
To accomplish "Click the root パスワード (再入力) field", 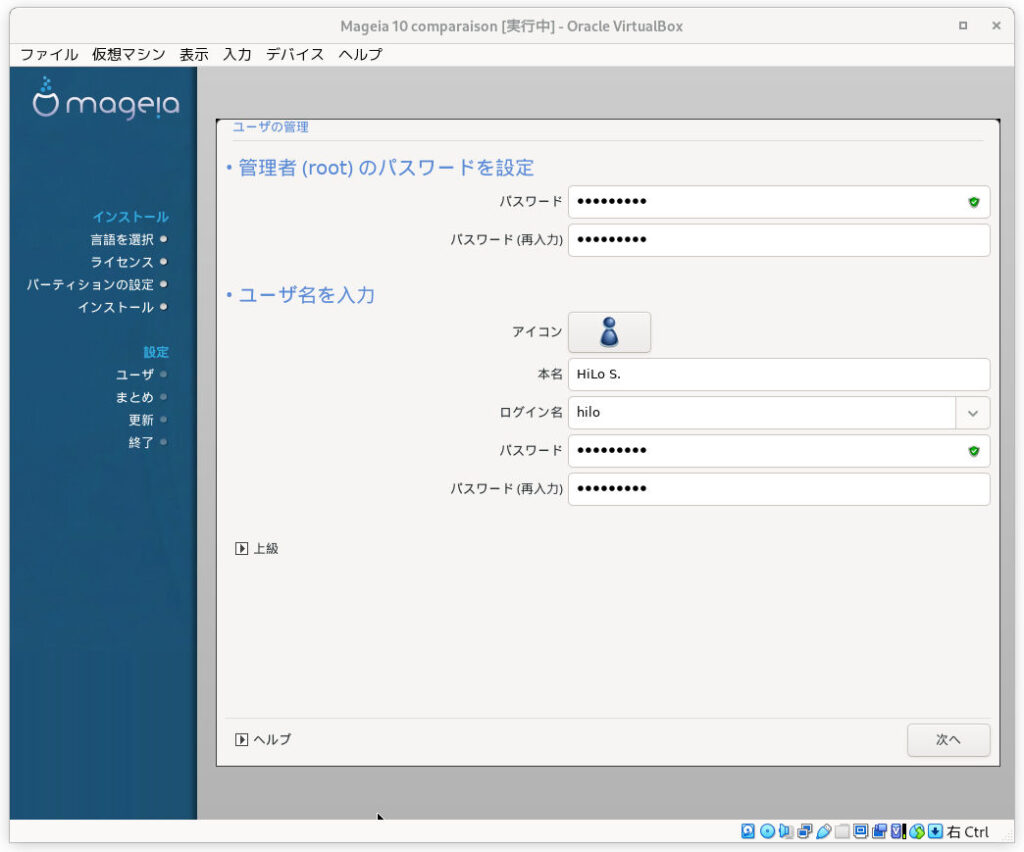I will pos(779,240).
